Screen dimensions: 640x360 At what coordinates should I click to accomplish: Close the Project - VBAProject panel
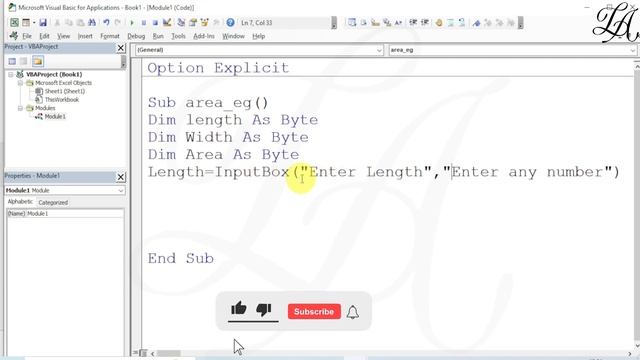[x=121, y=48]
